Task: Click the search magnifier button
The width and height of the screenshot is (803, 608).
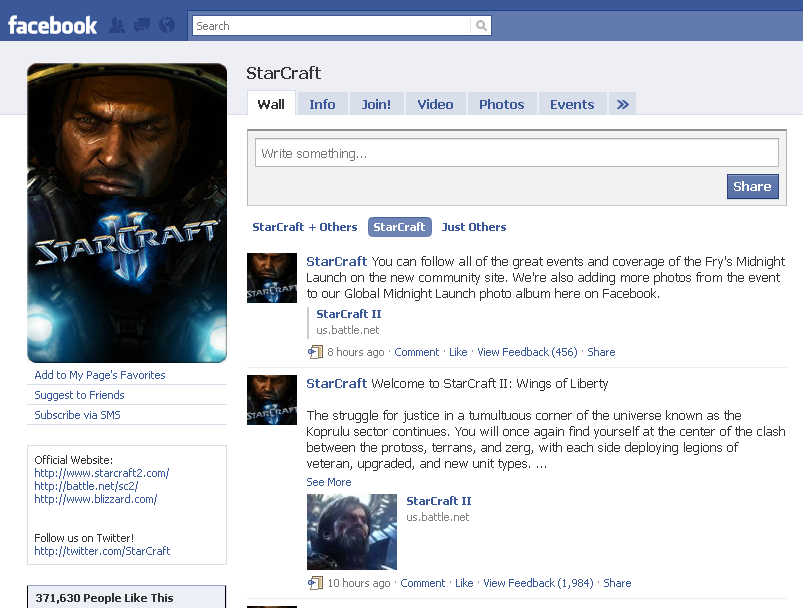Action: (481, 26)
